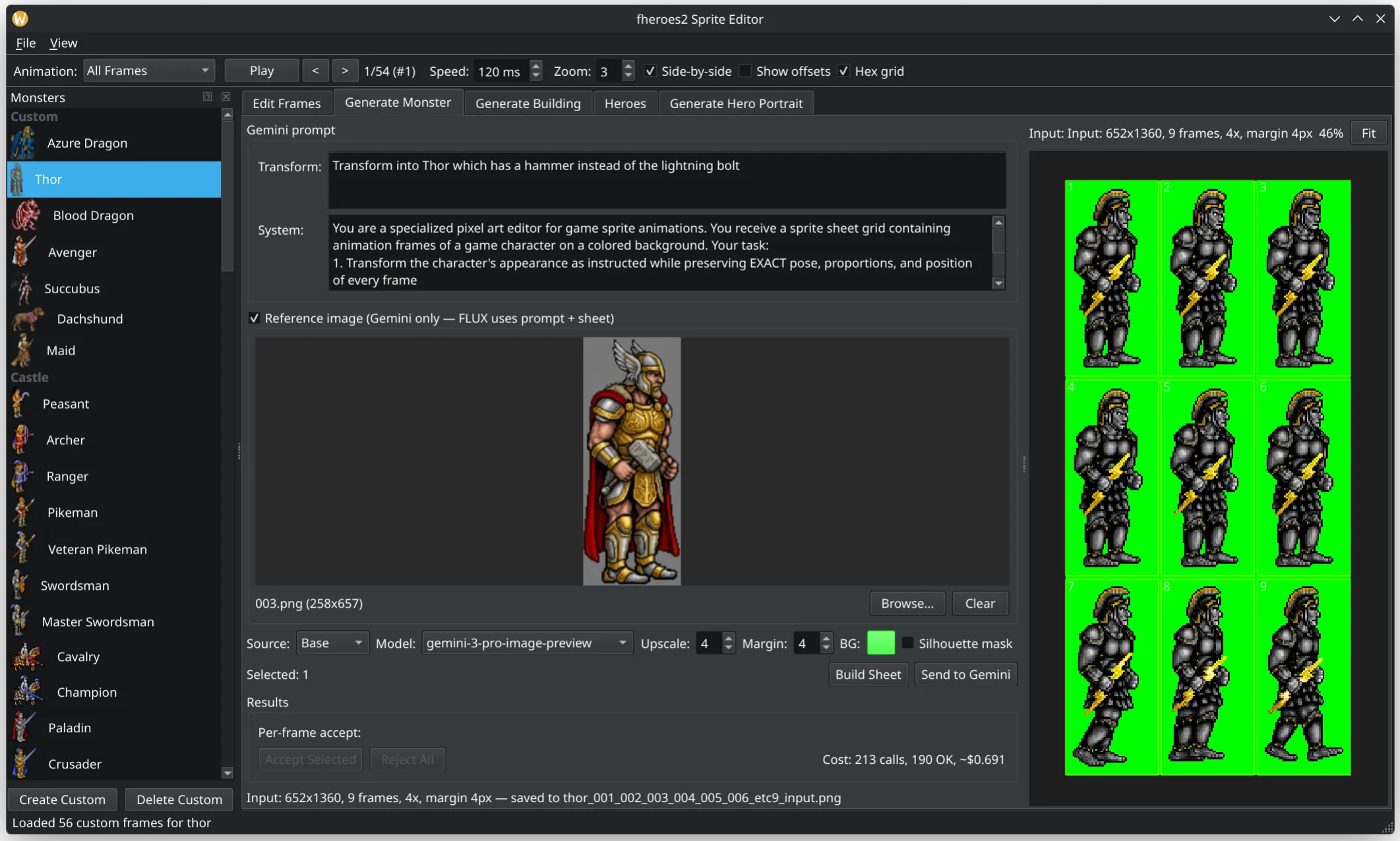Click the Dachshund sprite icon
Screen dimensions: 1400x841
[x=28, y=319]
